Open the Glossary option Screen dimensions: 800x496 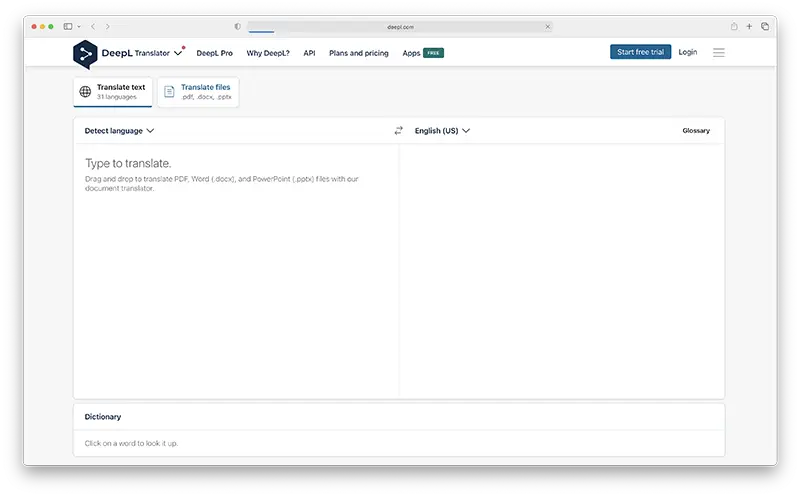click(696, 131)
